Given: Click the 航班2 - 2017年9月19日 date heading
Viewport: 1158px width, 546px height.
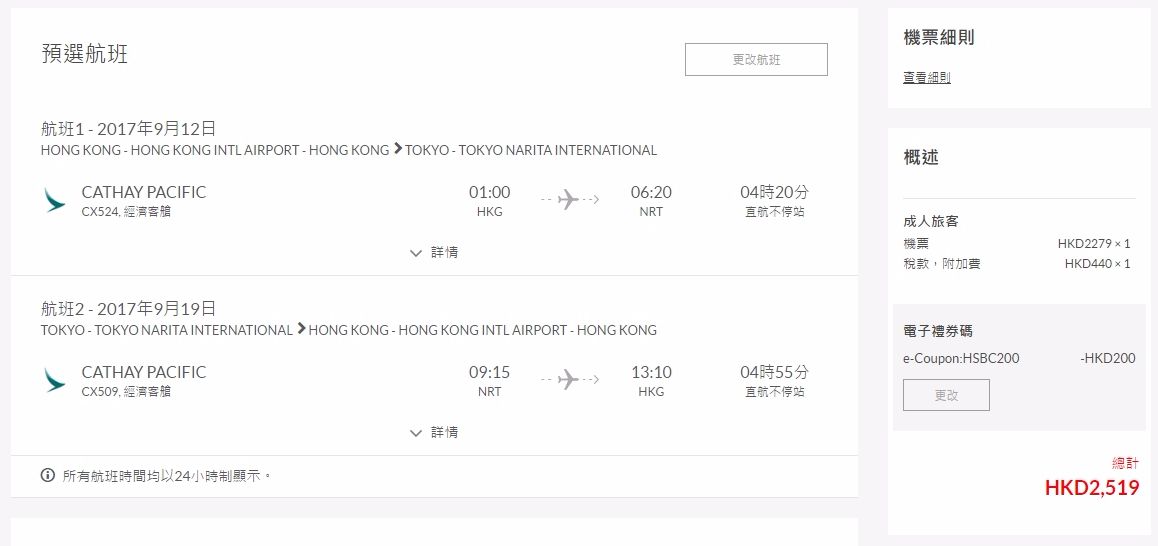Looking at the screenshot, I should [128, 308].
